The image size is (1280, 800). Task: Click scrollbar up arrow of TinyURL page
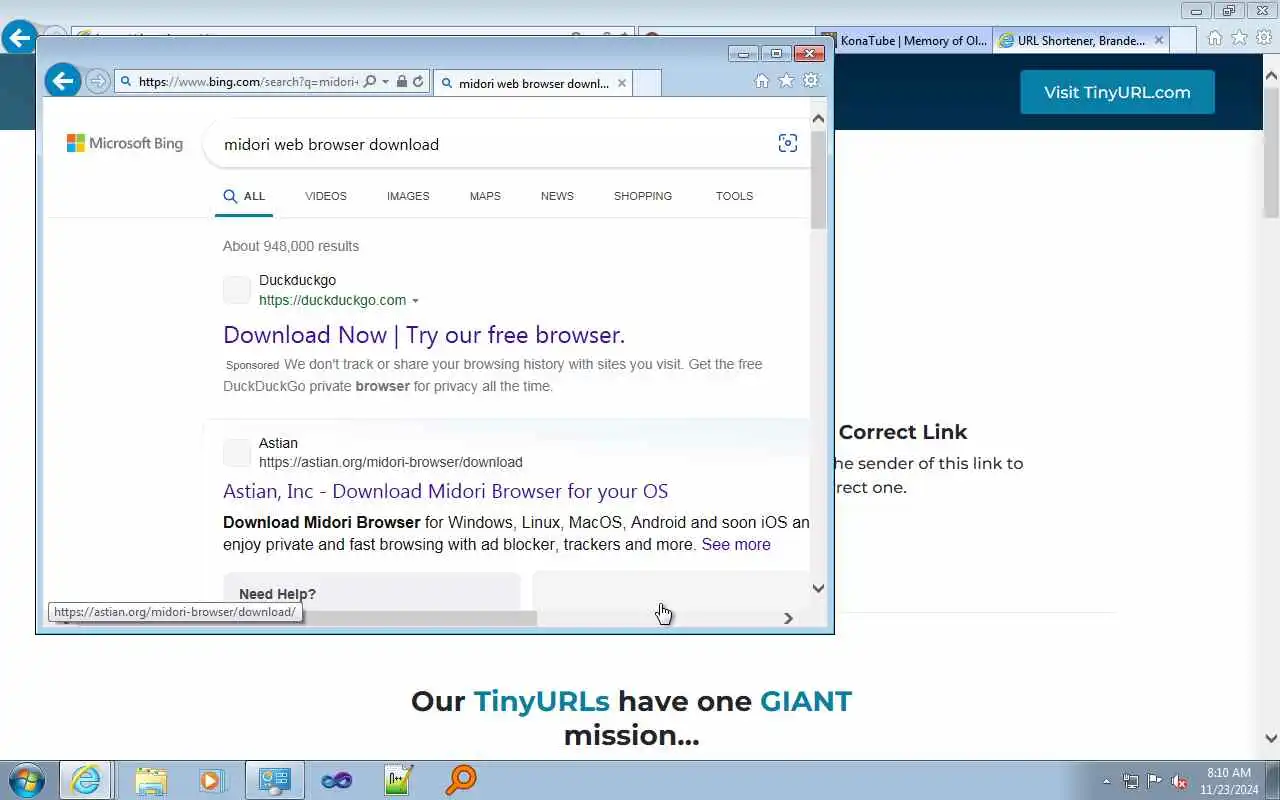pyautogui.click(x=1271, y=75)
